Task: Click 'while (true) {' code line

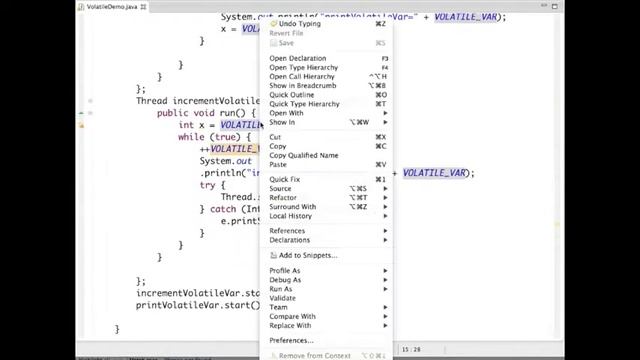Action: click(214, 137)
